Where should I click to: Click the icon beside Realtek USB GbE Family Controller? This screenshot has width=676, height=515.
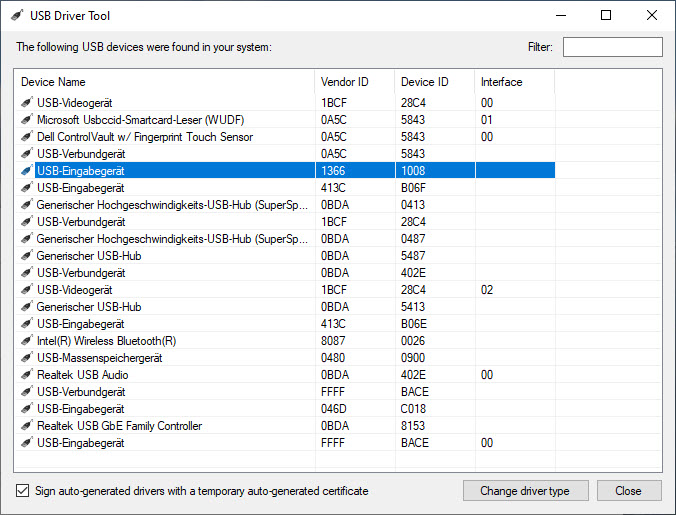pyautogui.click(x=27, y=426)
